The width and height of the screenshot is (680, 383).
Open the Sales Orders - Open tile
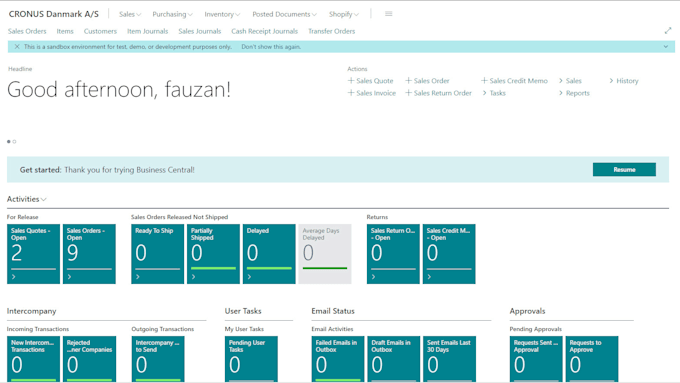pos(89,254)
